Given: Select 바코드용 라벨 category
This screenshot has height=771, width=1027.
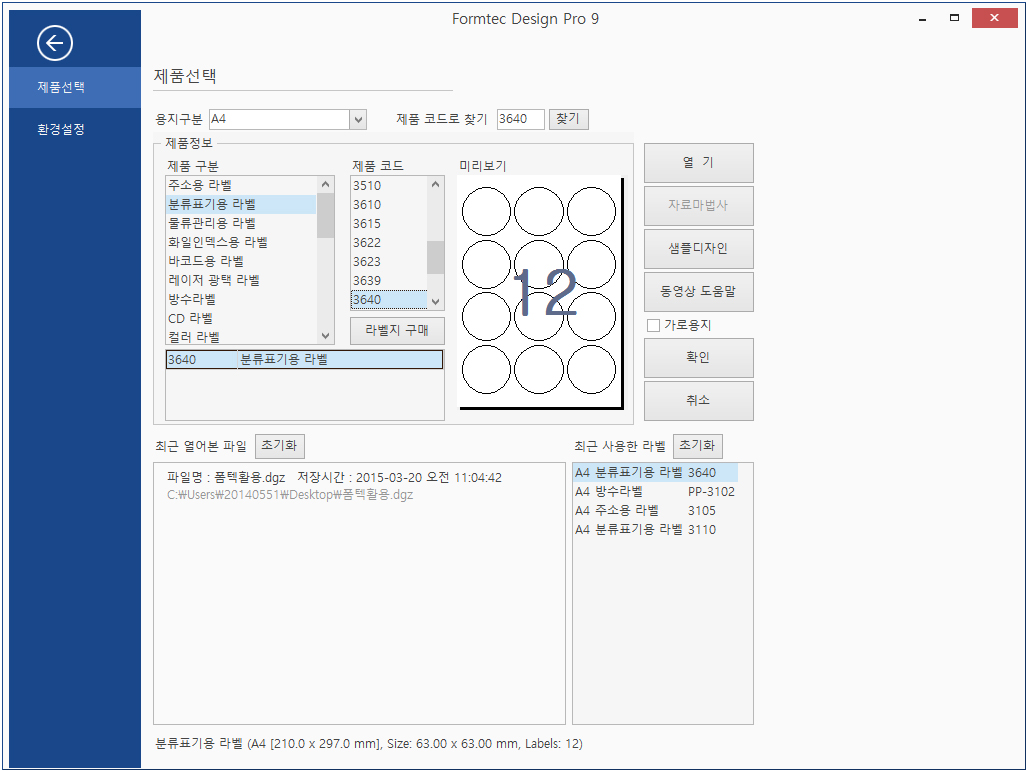Looking at the screenshot, I should [x=241, y=261].
